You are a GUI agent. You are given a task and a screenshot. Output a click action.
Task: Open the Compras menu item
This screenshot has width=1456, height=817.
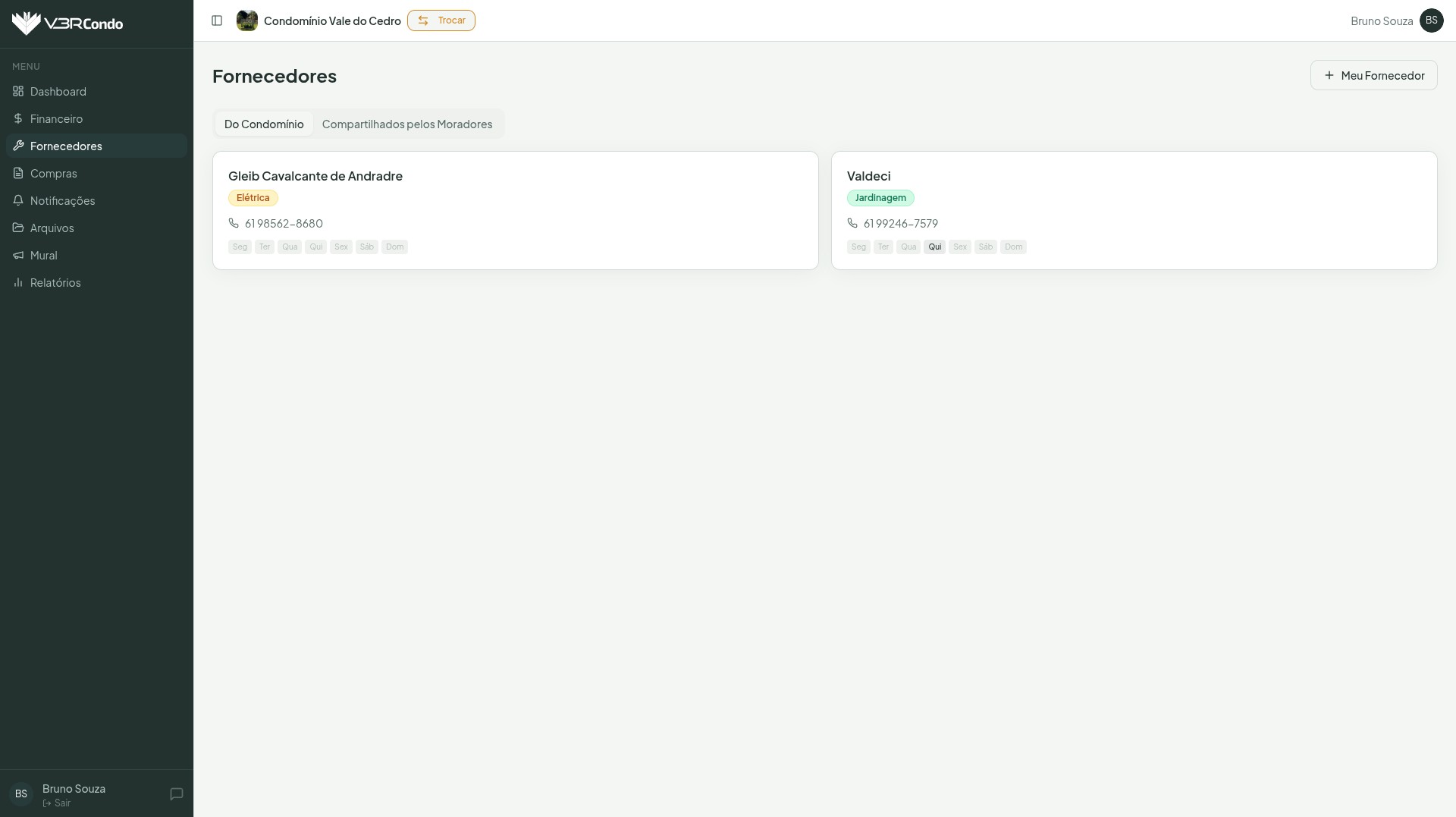(x=54, y=173)
